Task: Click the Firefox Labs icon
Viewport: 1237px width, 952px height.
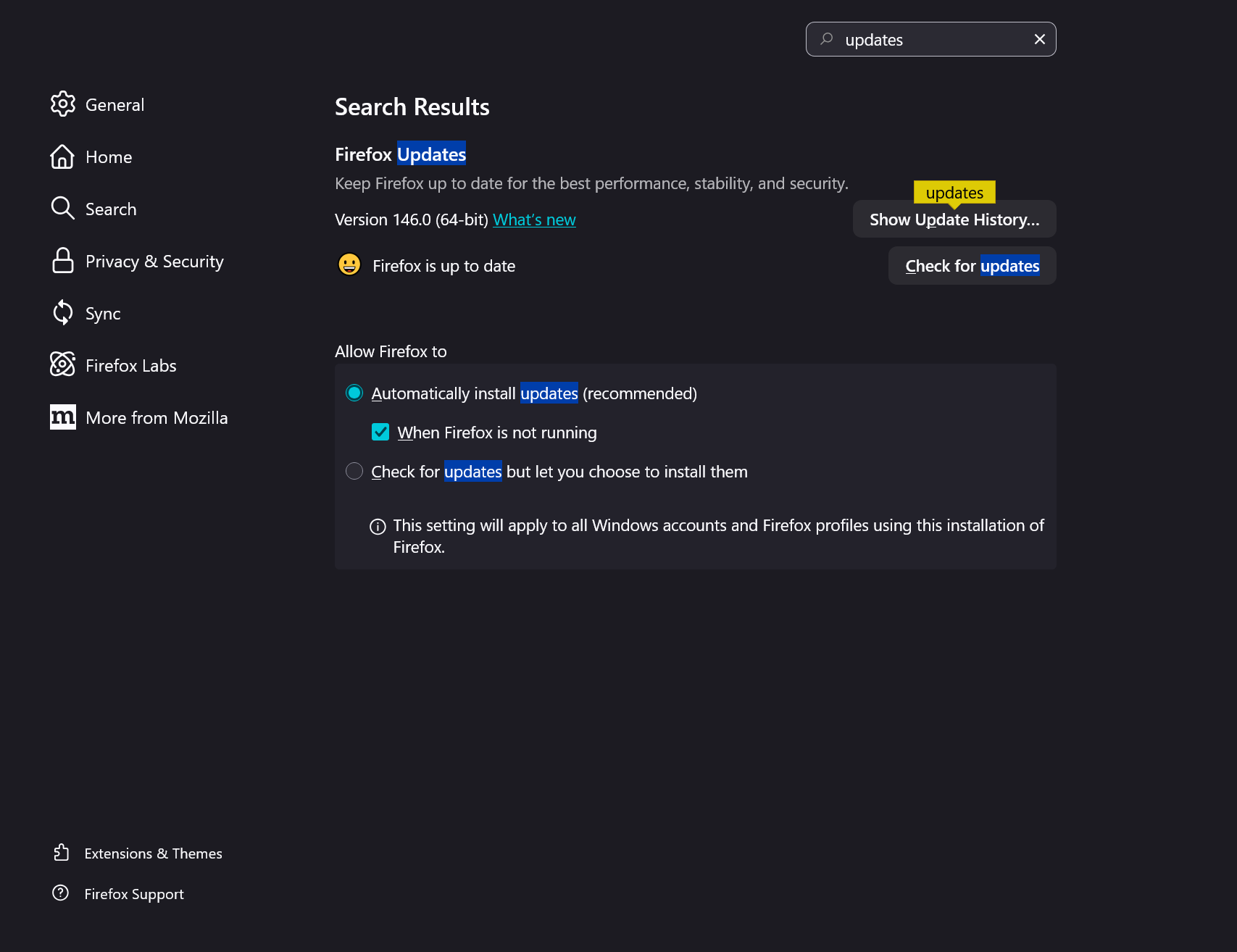Action: tap(63, 364)
